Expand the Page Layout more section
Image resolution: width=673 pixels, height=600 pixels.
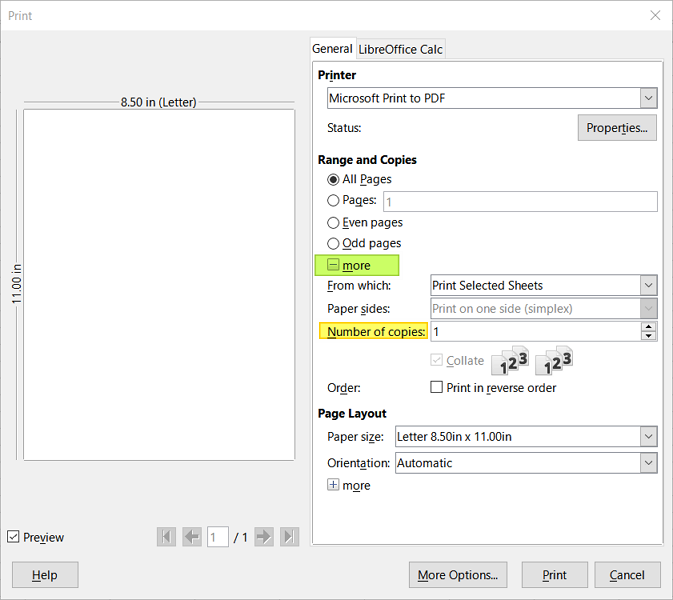pyautogui.click(x=333, y=485)
